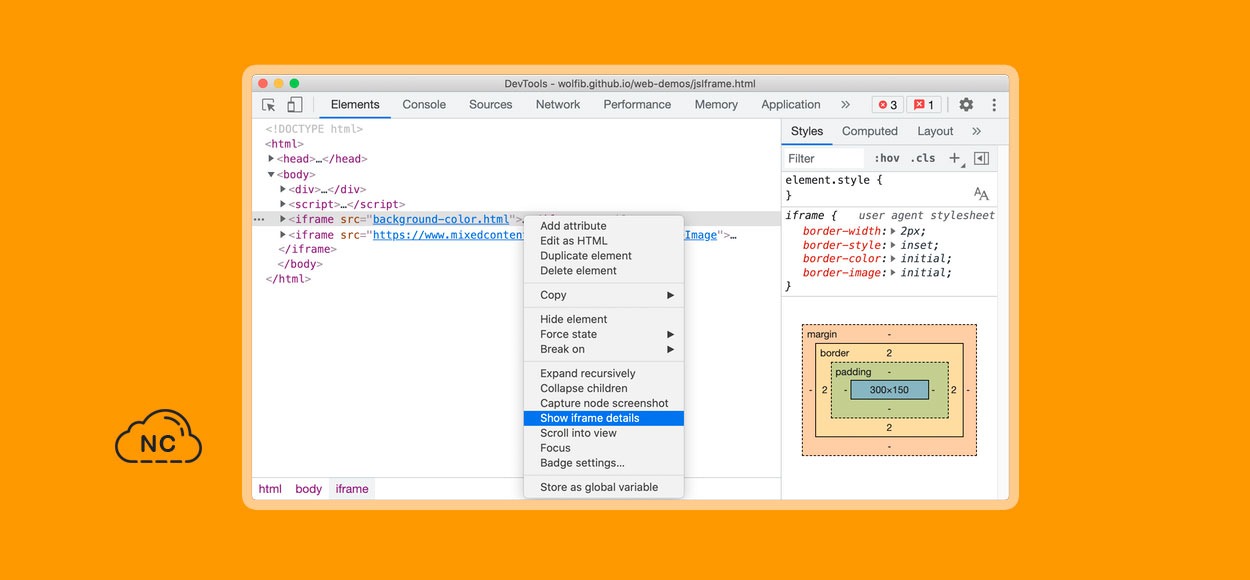Open the Application tab
The width and height of the screenshot is (1250, 580).
790,105
